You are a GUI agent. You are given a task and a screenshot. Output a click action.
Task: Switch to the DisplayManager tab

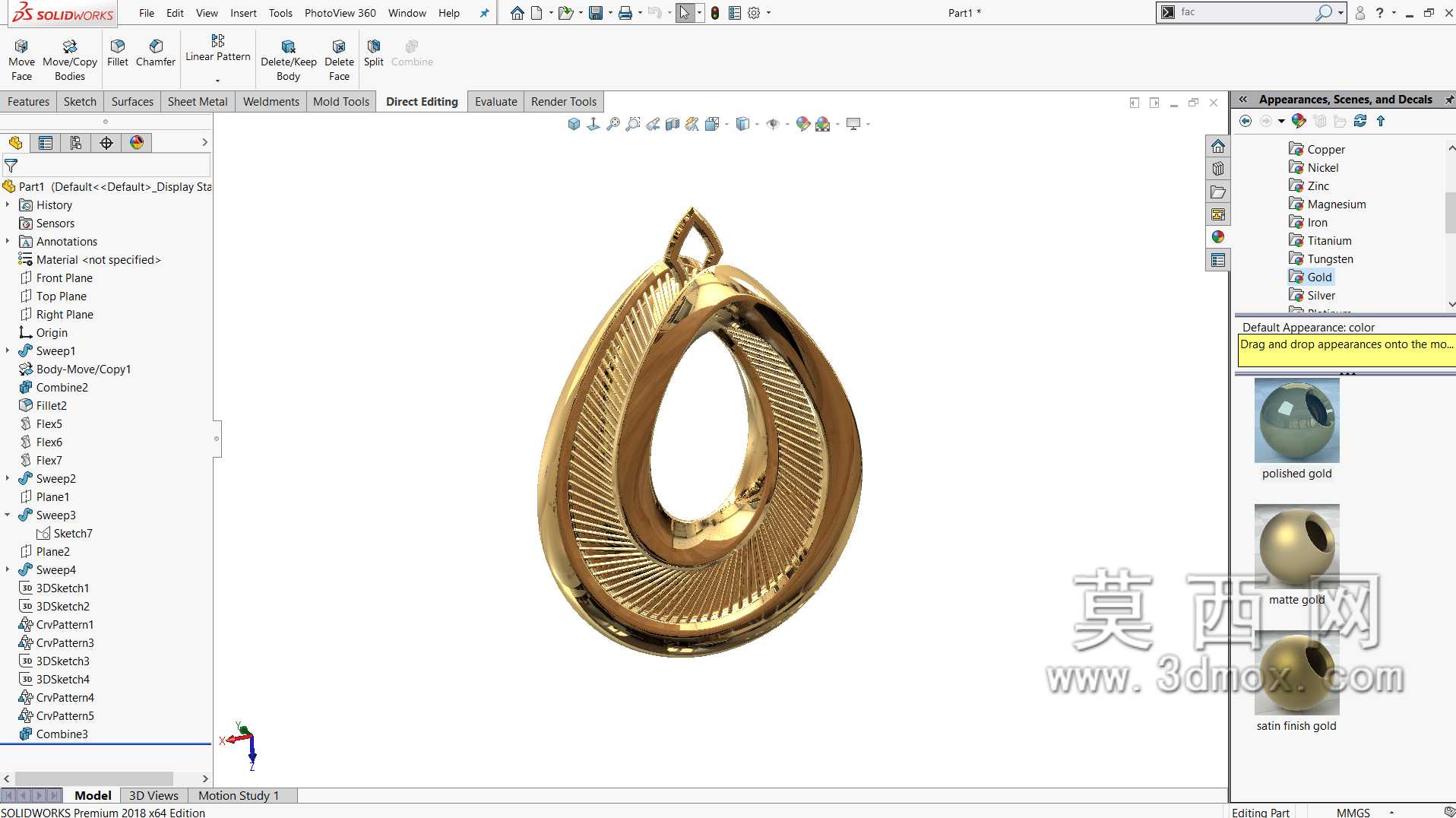point(137,143)
